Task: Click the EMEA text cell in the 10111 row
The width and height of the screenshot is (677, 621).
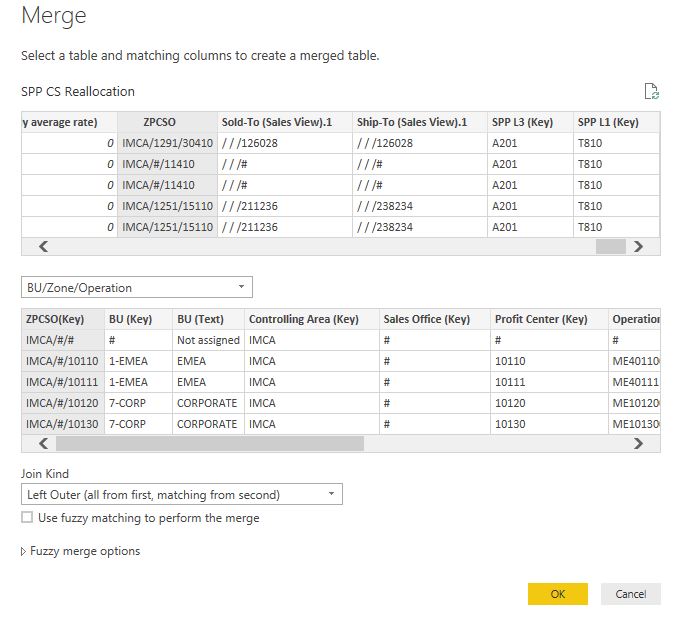Action: [x=209, y=382]
